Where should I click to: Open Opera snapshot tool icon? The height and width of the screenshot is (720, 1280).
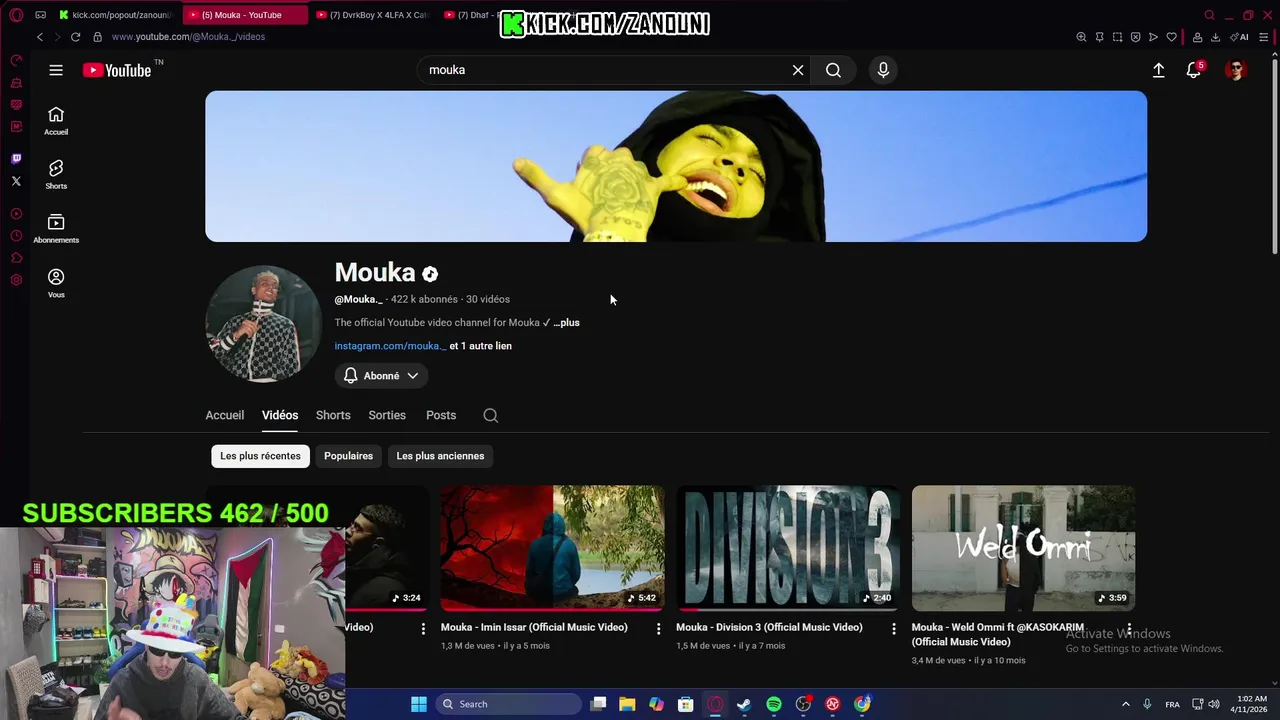(1117, 37)
